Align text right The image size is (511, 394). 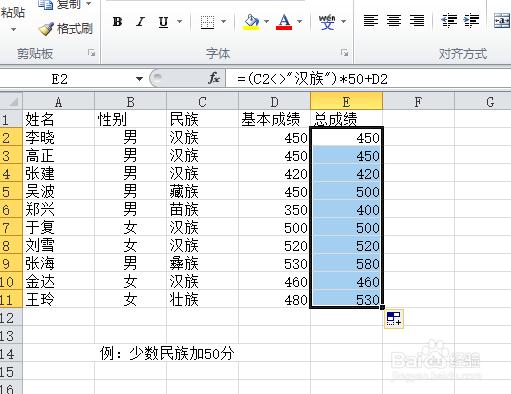click(x=417, y=21)
